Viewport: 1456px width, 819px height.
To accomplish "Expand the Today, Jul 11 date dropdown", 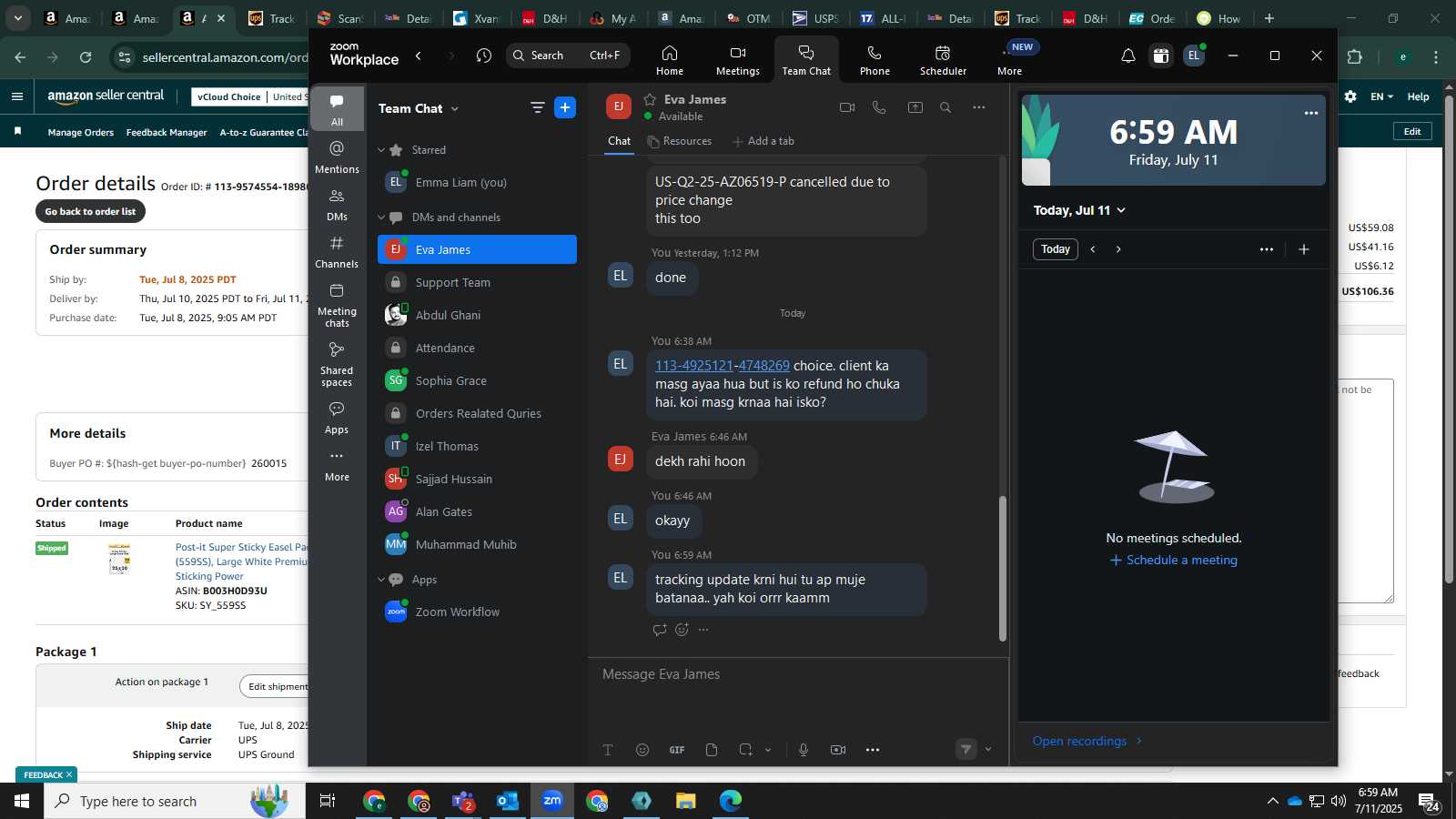I will pos(1121,210).
